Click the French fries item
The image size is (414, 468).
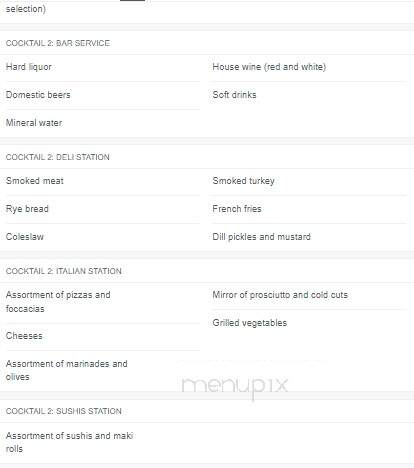[x=237, y=209]
